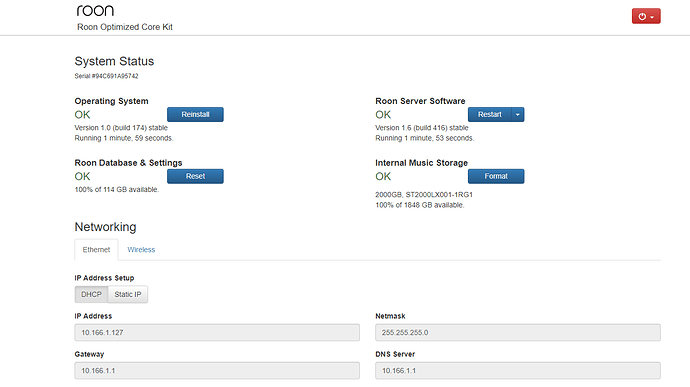Select Static IP address setup
The width and height of the screenshot is (690, 387).
(128, 295)
